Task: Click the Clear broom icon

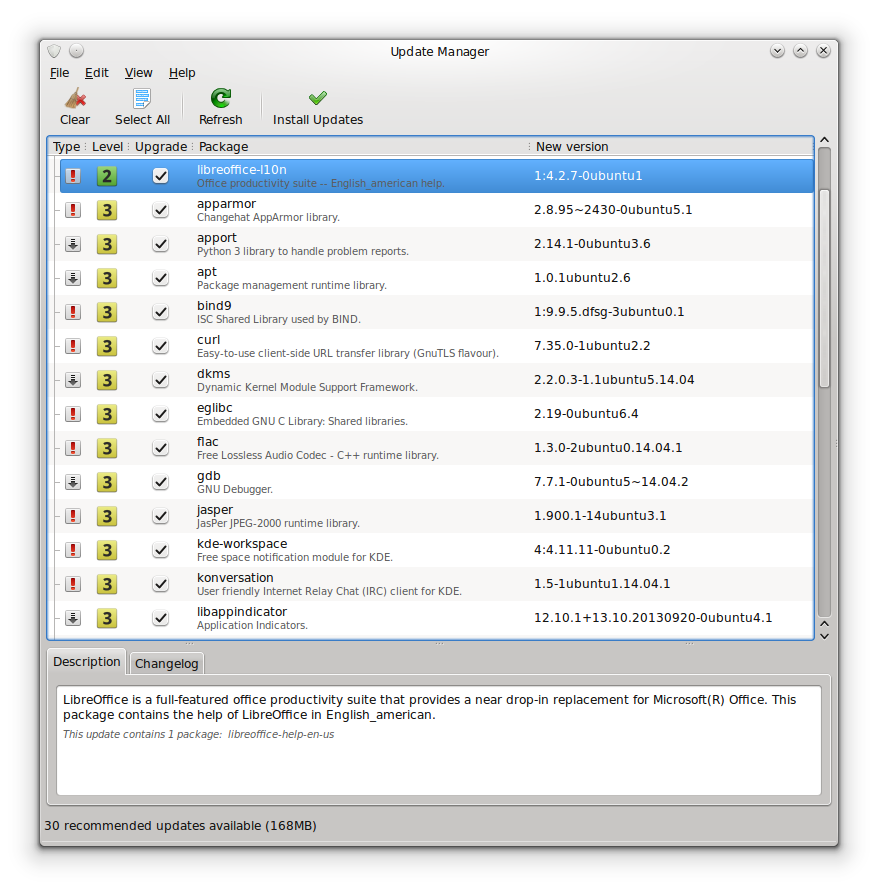Action: [75, 99]
